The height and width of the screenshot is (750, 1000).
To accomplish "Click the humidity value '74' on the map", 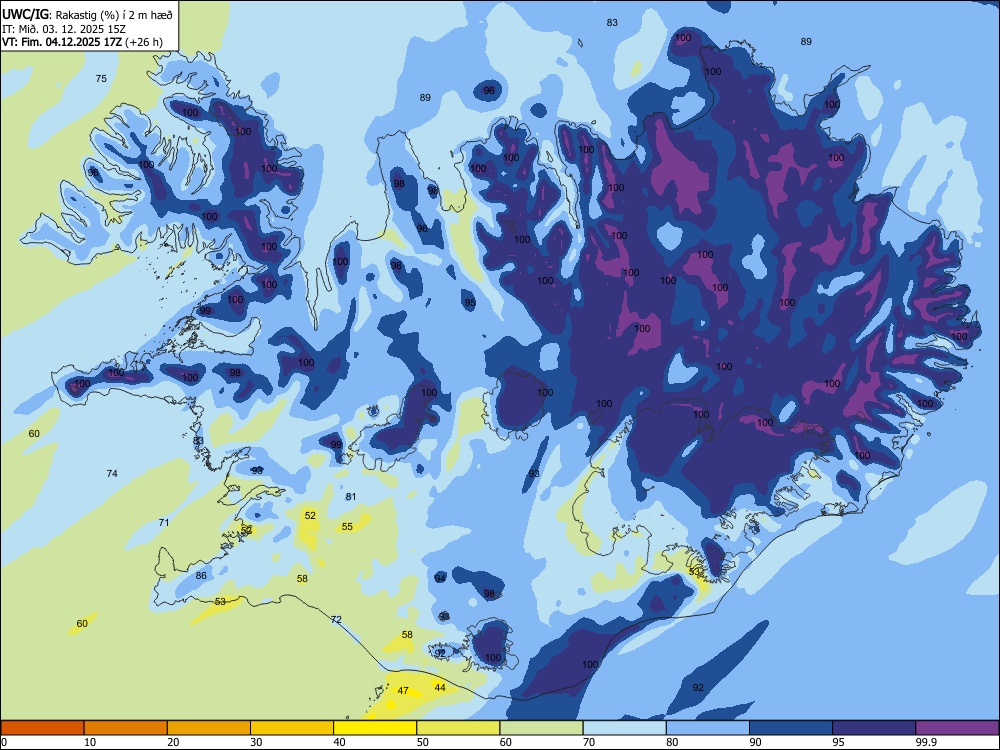I will point(112,473).
